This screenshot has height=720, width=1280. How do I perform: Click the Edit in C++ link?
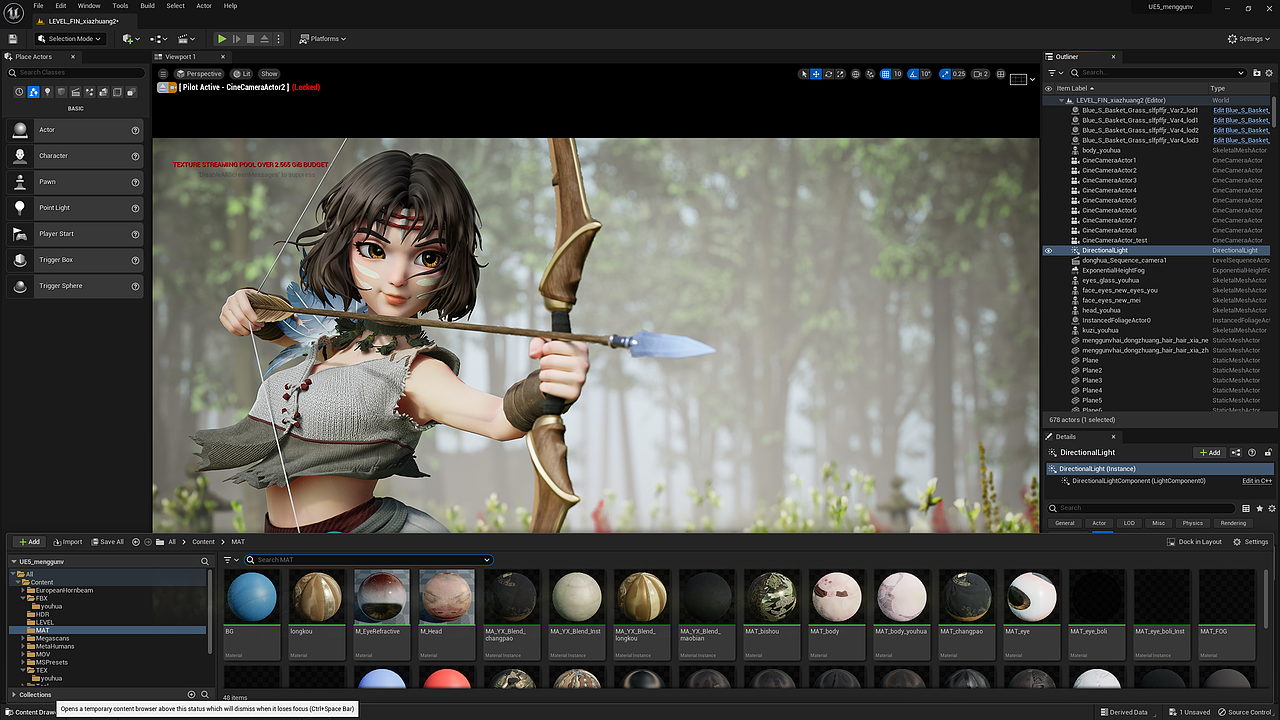point(1257,481)
